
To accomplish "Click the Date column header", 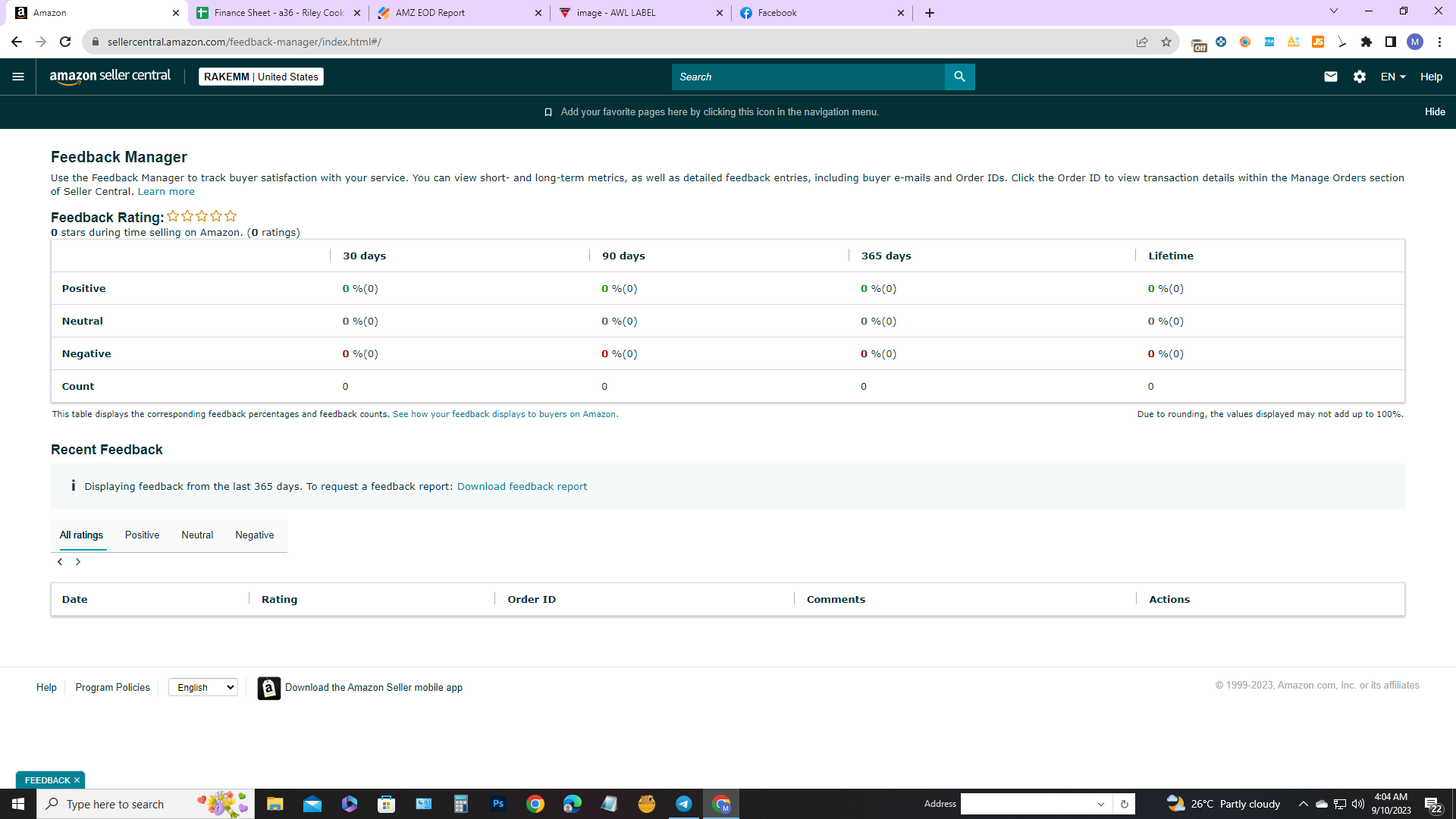I will click(x=74, y=600).
